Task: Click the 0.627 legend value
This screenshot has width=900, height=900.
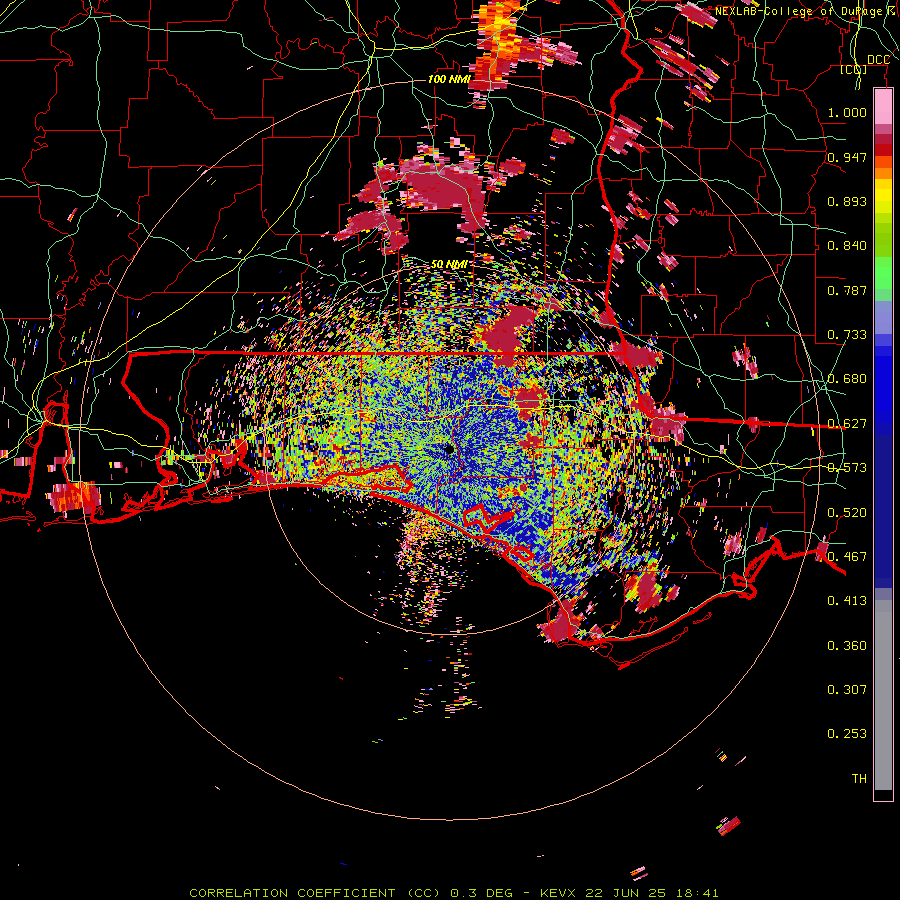Action: click(x=847, y=424)
